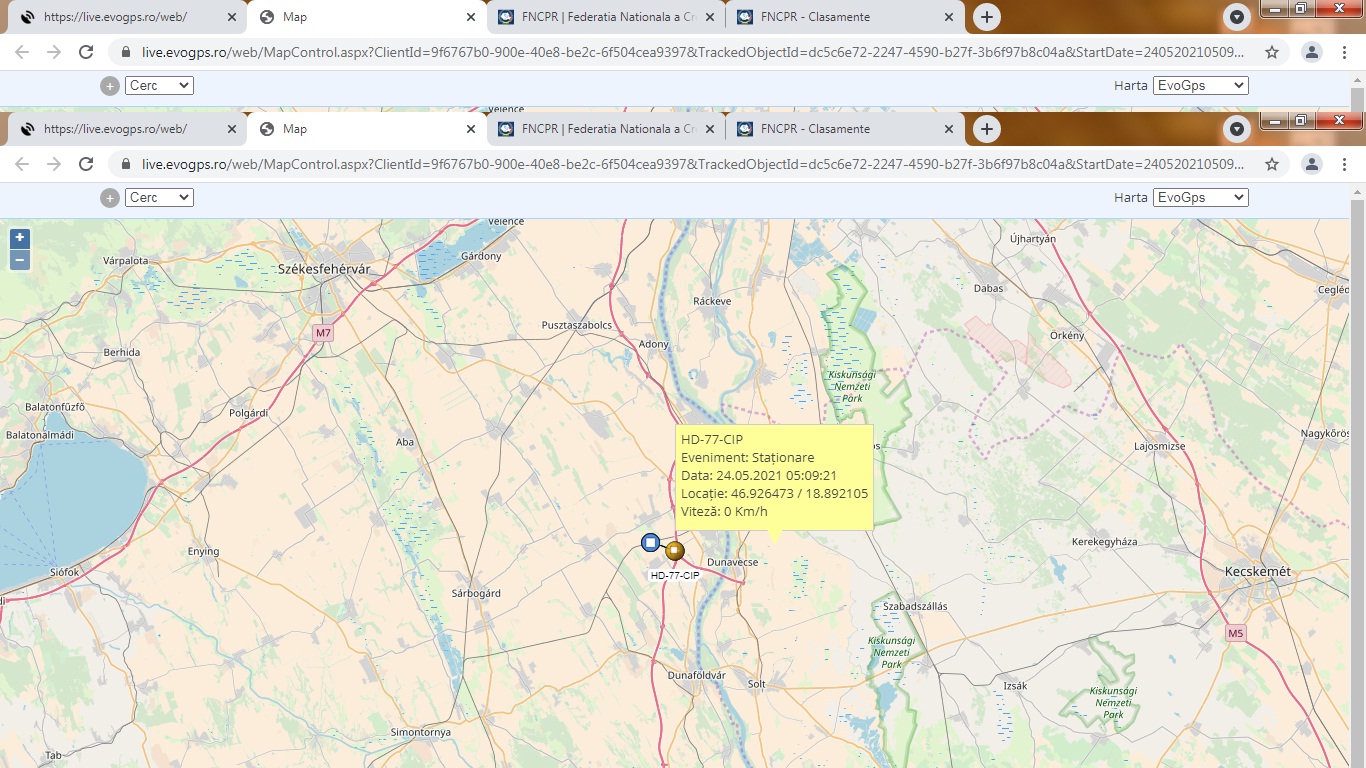The width and height of the screenshot is (1366, 768).
Task: Zoom in with the map plus button
Action: coord(19,238)
